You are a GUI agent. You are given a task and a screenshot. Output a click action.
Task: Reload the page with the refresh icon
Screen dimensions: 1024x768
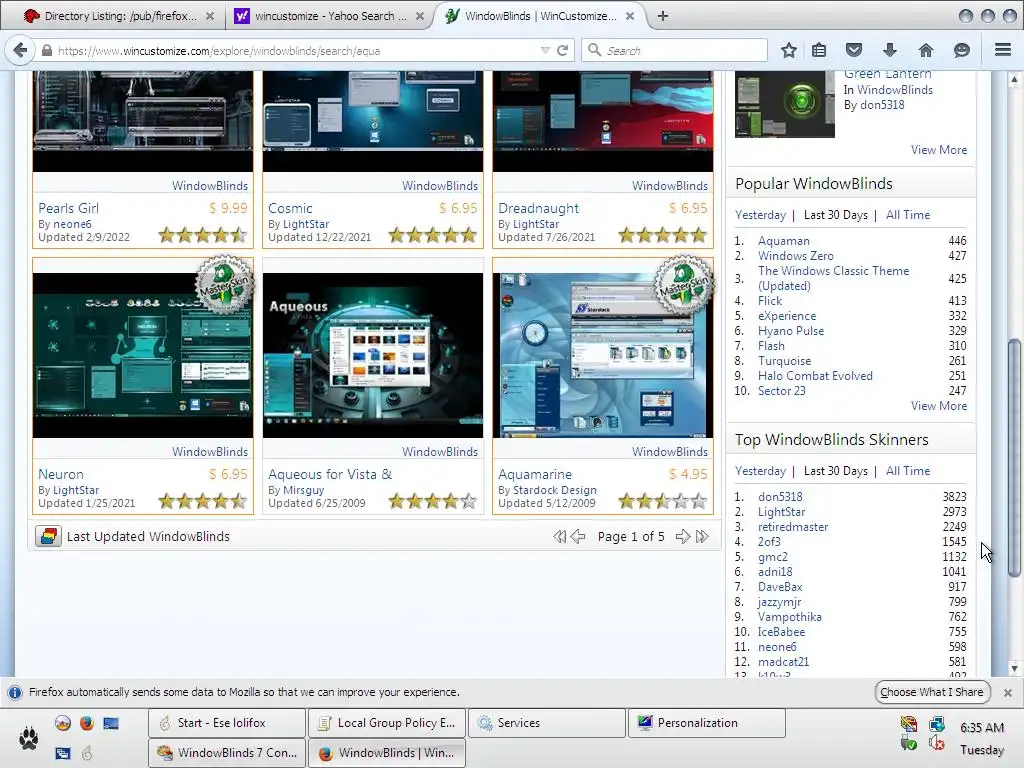(x=562, y=50)
